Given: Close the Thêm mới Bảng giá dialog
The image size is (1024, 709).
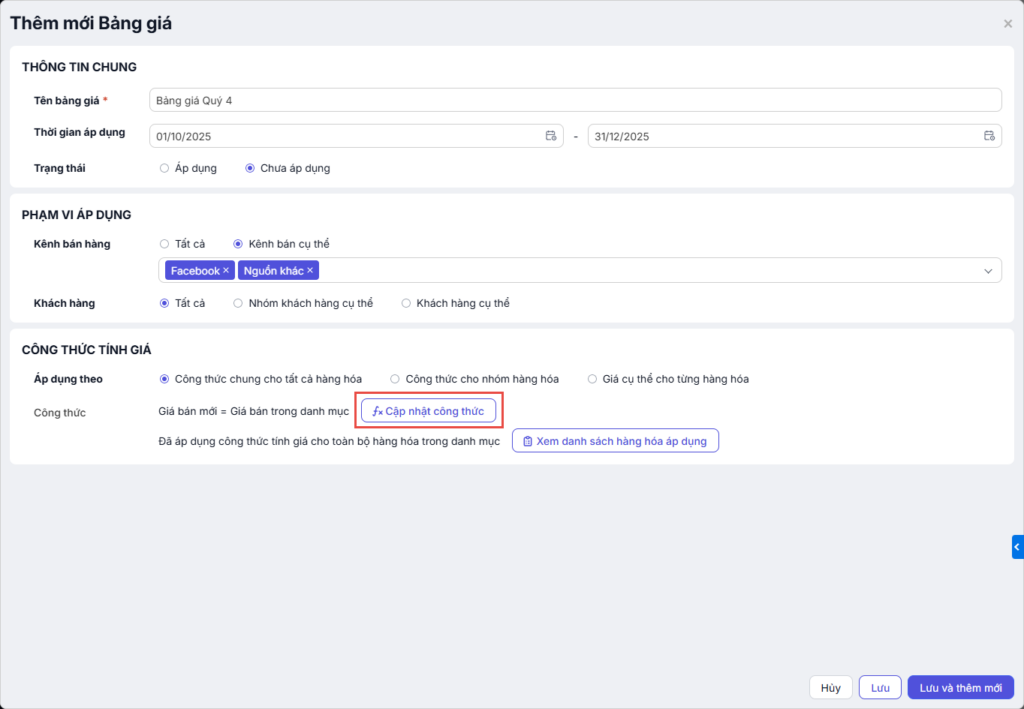Looking at the screenshot, I should (x=1007, y=24).
